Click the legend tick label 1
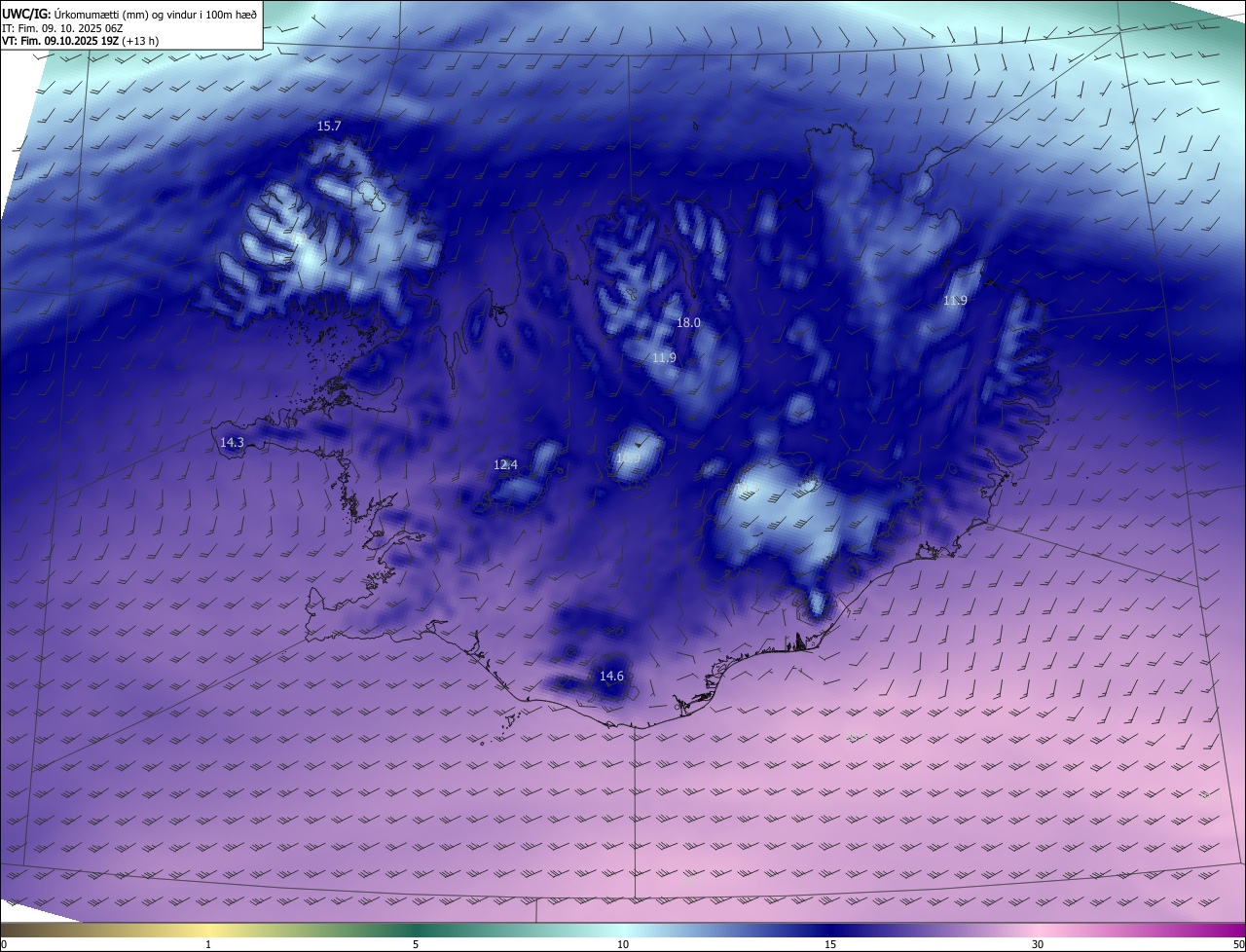1246x952 pixels. point(208,944)
